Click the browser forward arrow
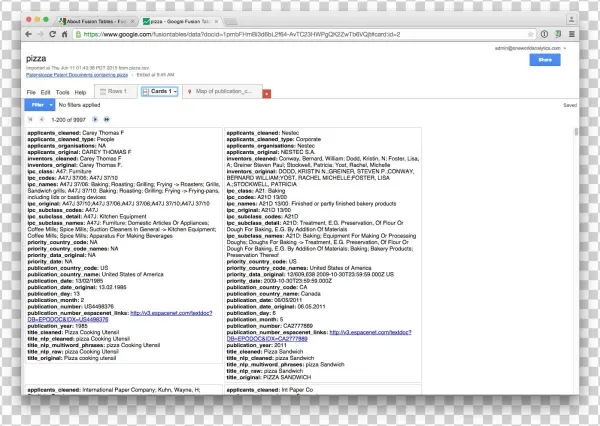Image resolution: width=600 pixels, height=426 pixels. click(x=41, y=34)
